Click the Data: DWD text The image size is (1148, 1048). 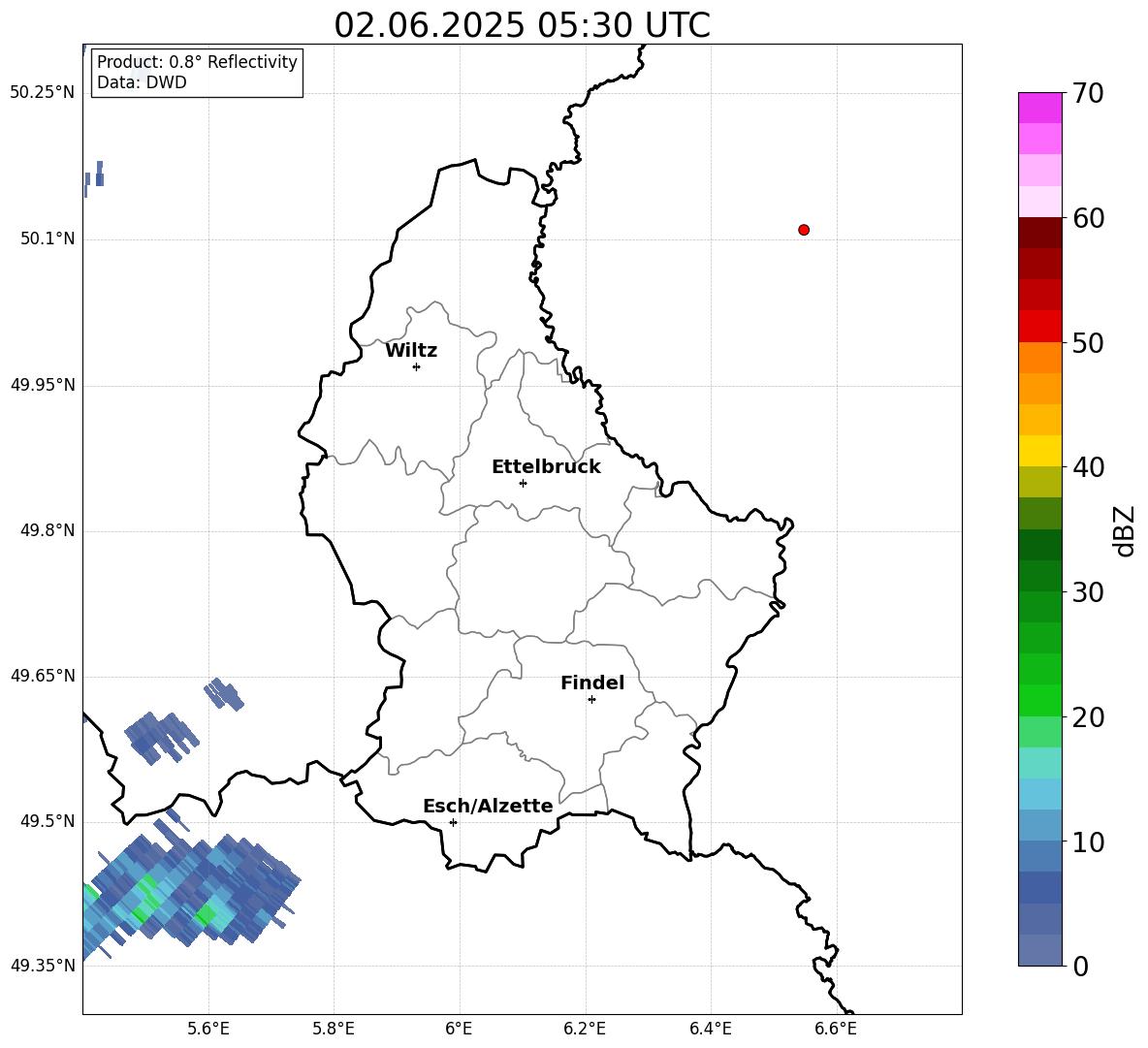[x=142, y=82]
